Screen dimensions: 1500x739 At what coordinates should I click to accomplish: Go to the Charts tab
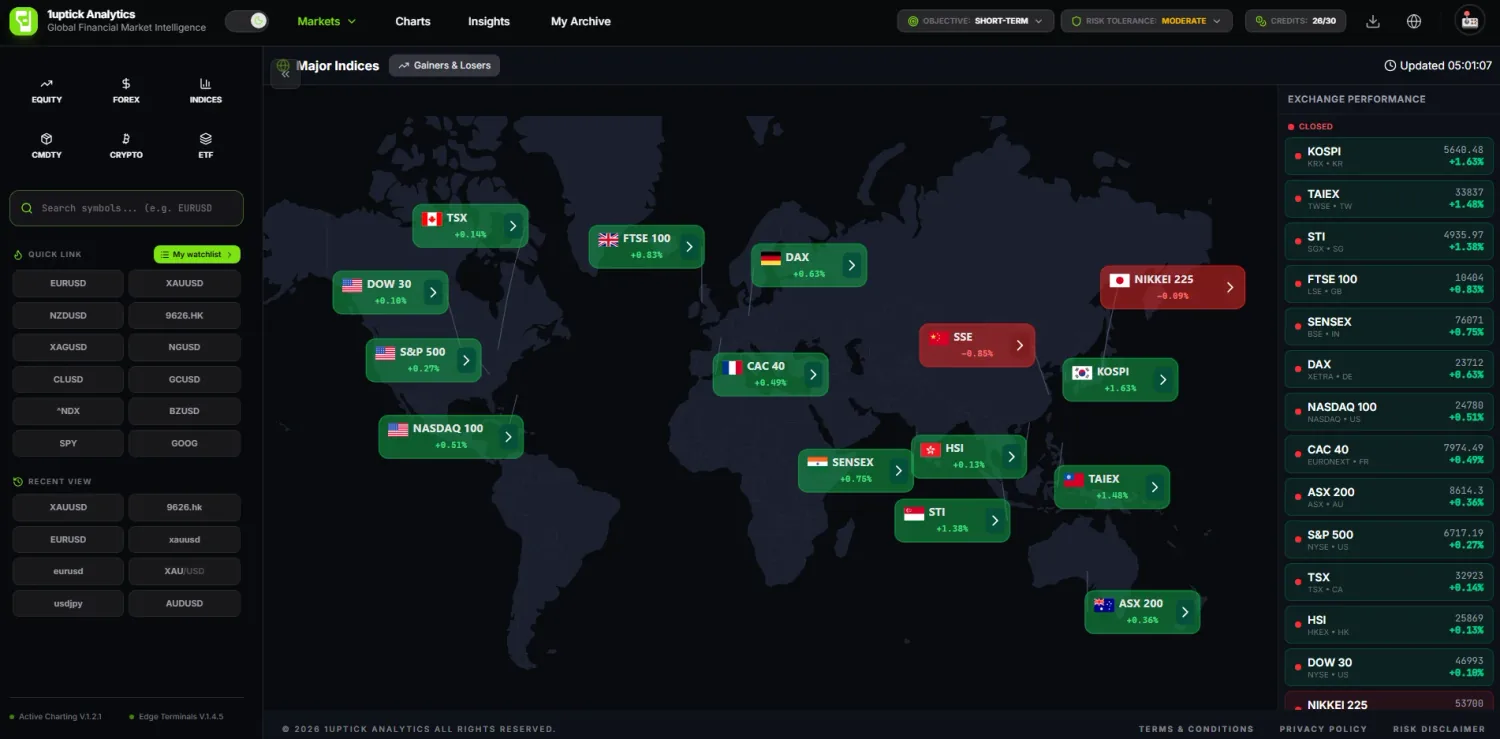pyautogui.click(x=413, y=21)
